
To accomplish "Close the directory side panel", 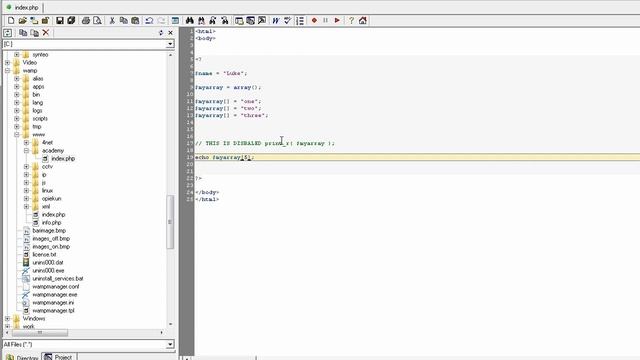I will (171, 33).
